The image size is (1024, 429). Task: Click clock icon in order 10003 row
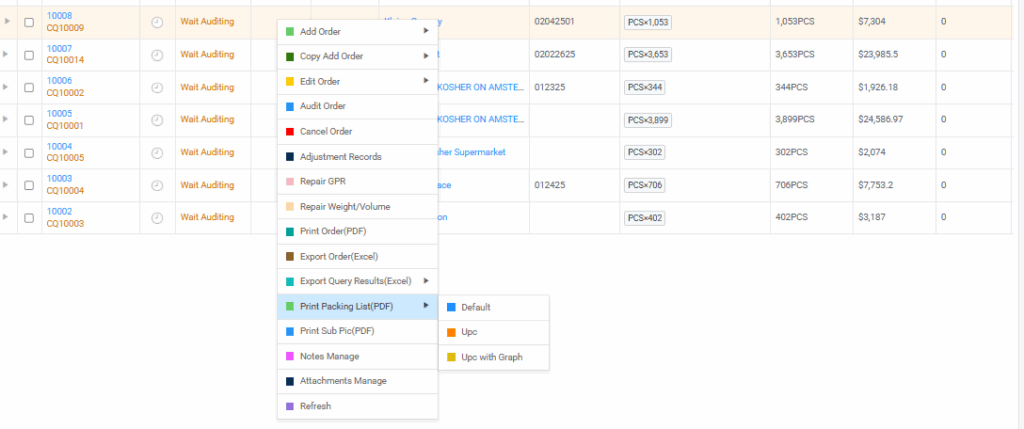point(157,185)
